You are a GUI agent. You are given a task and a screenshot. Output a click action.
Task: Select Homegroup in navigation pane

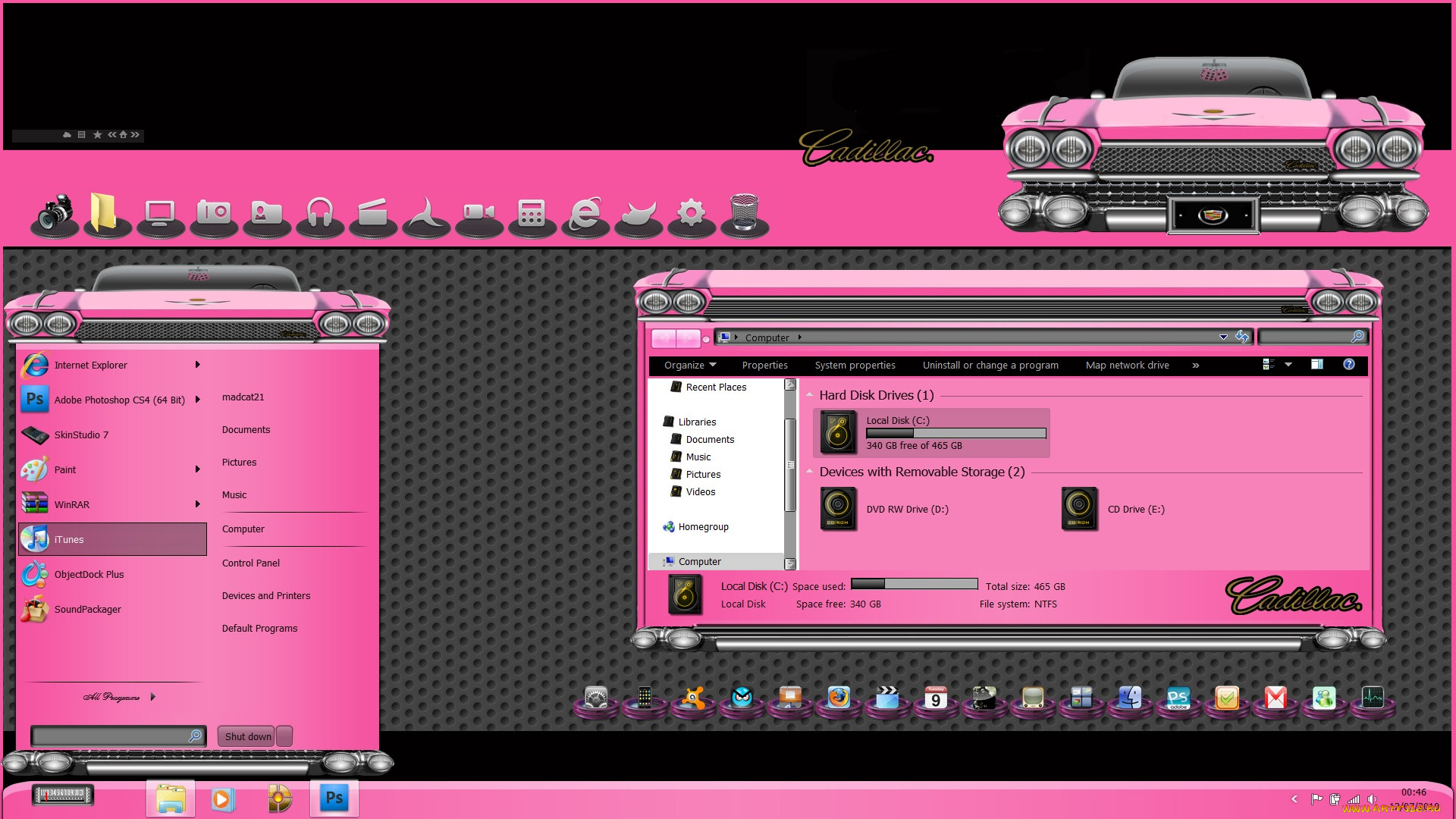pyautogui.click(x=695, y=527)
